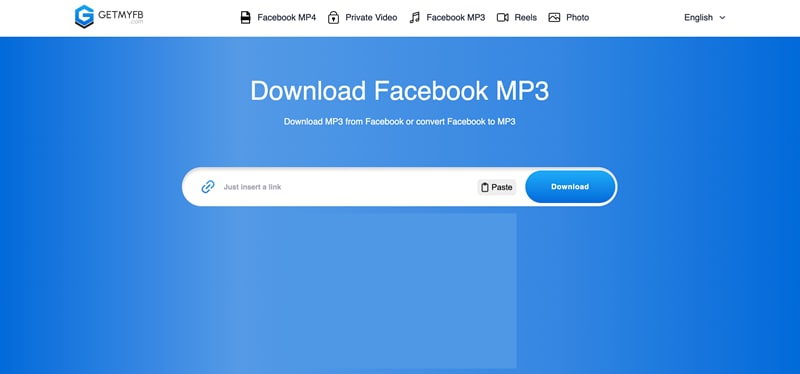Click the clipboard icon in Paste button
The height and width of the screenshot is (374, 800).
pos(485,187)
